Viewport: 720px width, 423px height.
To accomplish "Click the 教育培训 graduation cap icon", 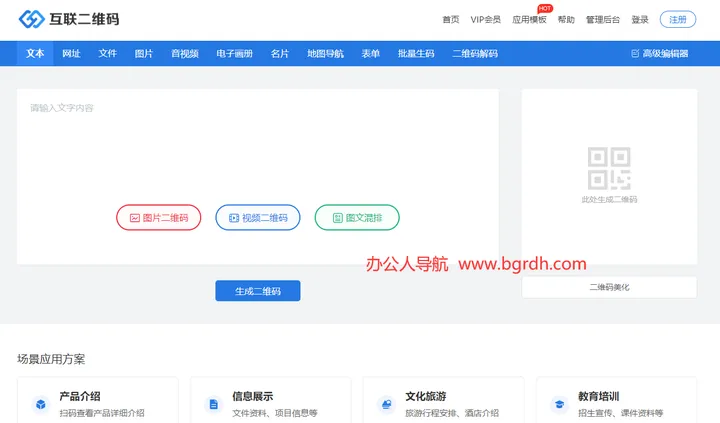I will pos(559,404).
